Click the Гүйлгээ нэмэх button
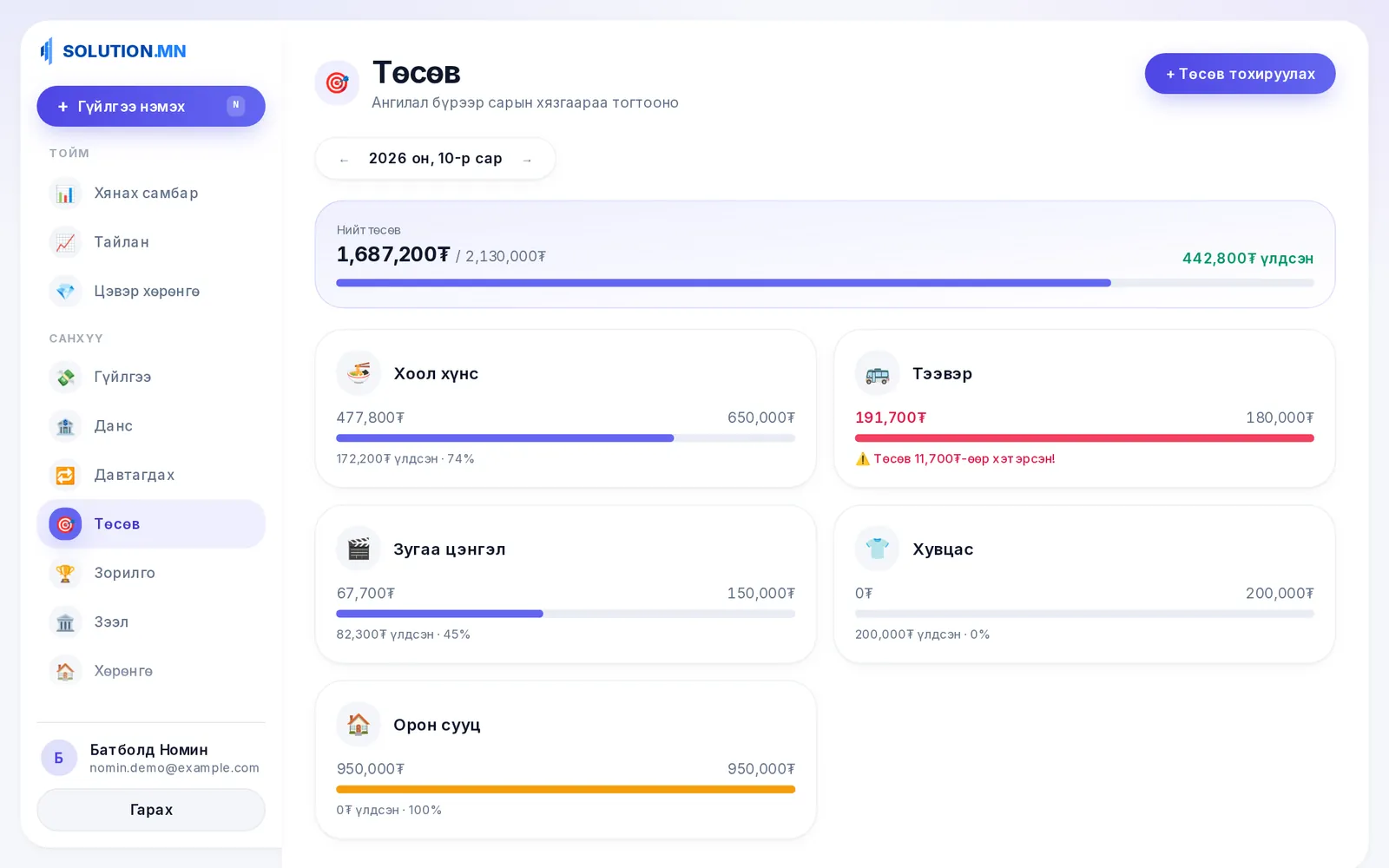This screenshot has height=868, width=1389. (x=151, y=106)
